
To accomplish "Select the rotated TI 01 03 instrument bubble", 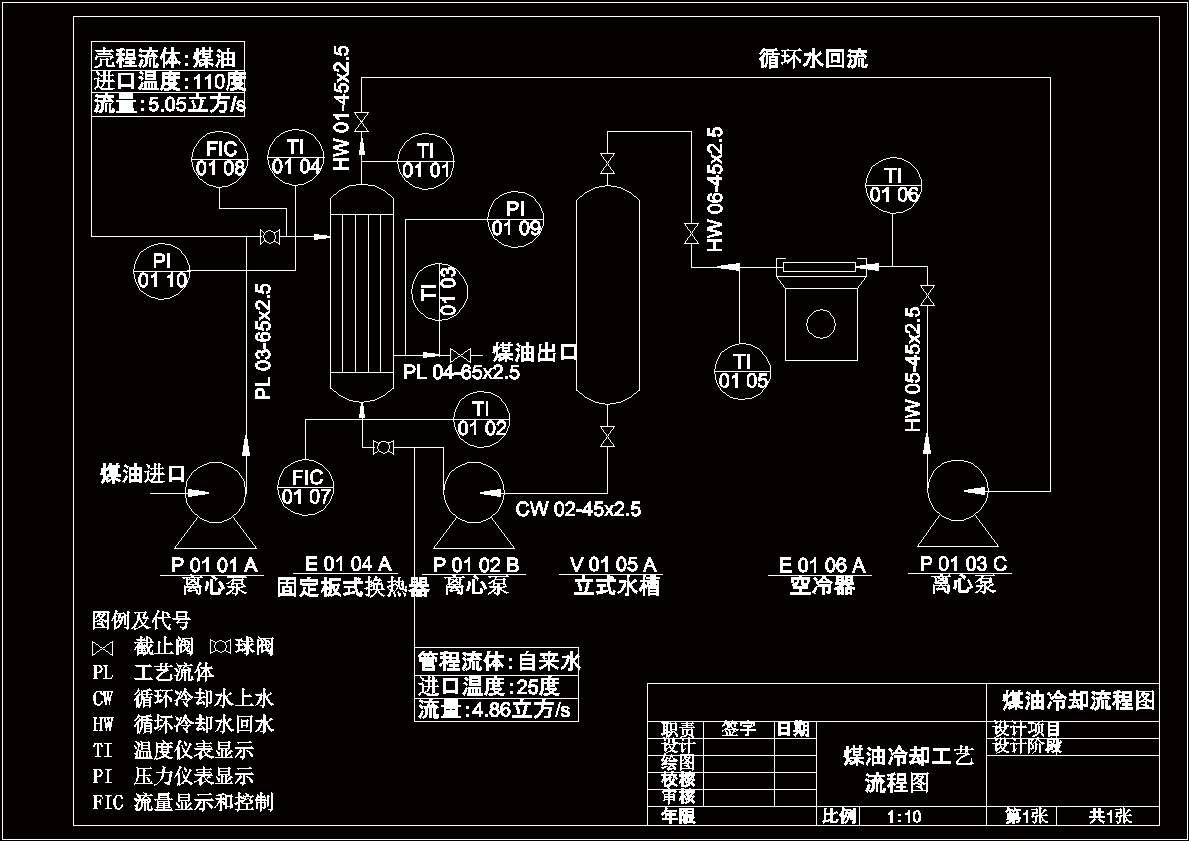I will click(439, 291).
